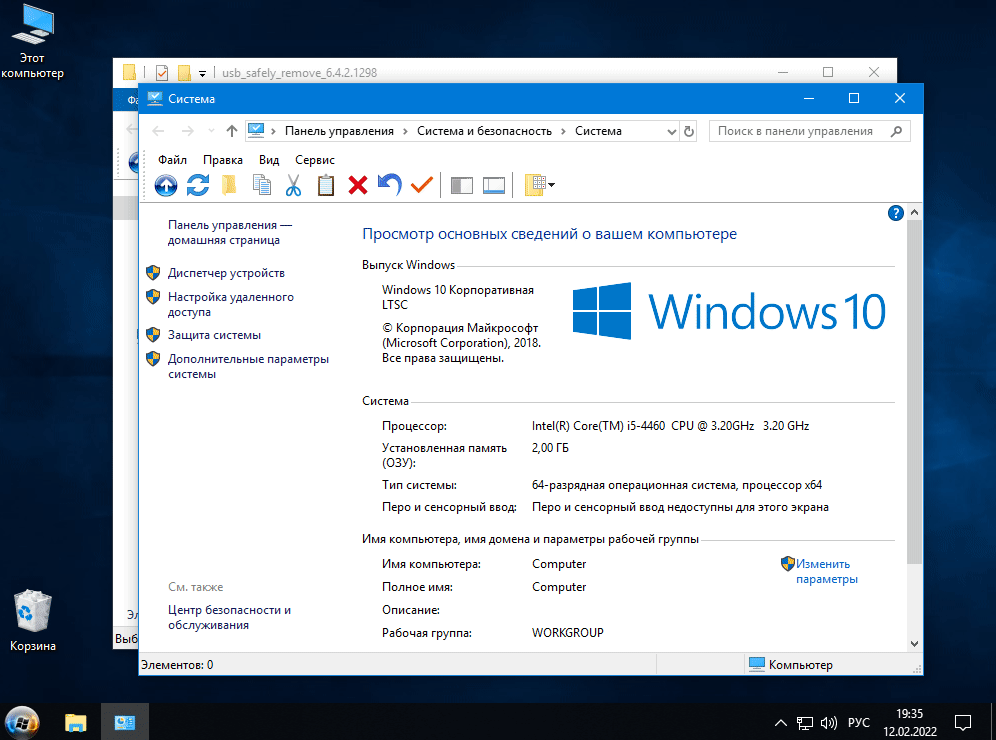Image resolution: width=996 pixels, height=740 pixels.
Task: Click the search field Поиск в панели управления
Action: pos(809,131)
